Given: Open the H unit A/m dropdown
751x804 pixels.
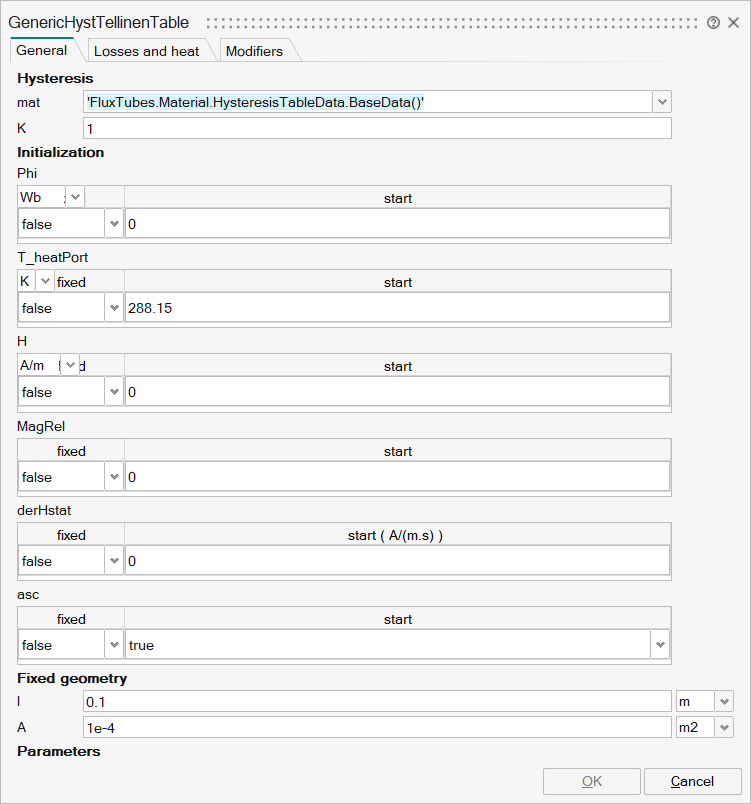Looking at the screenshot, I should click(71, 365).
